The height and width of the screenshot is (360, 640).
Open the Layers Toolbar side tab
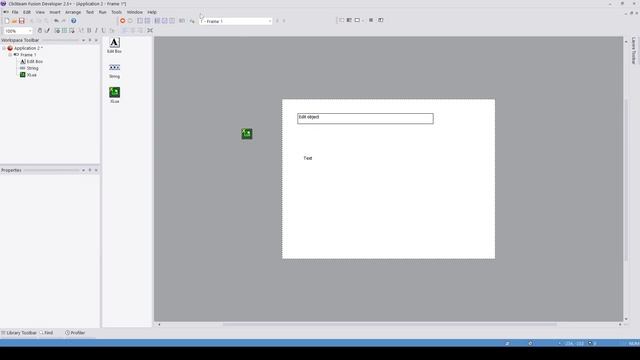click(x=634, y=51)
